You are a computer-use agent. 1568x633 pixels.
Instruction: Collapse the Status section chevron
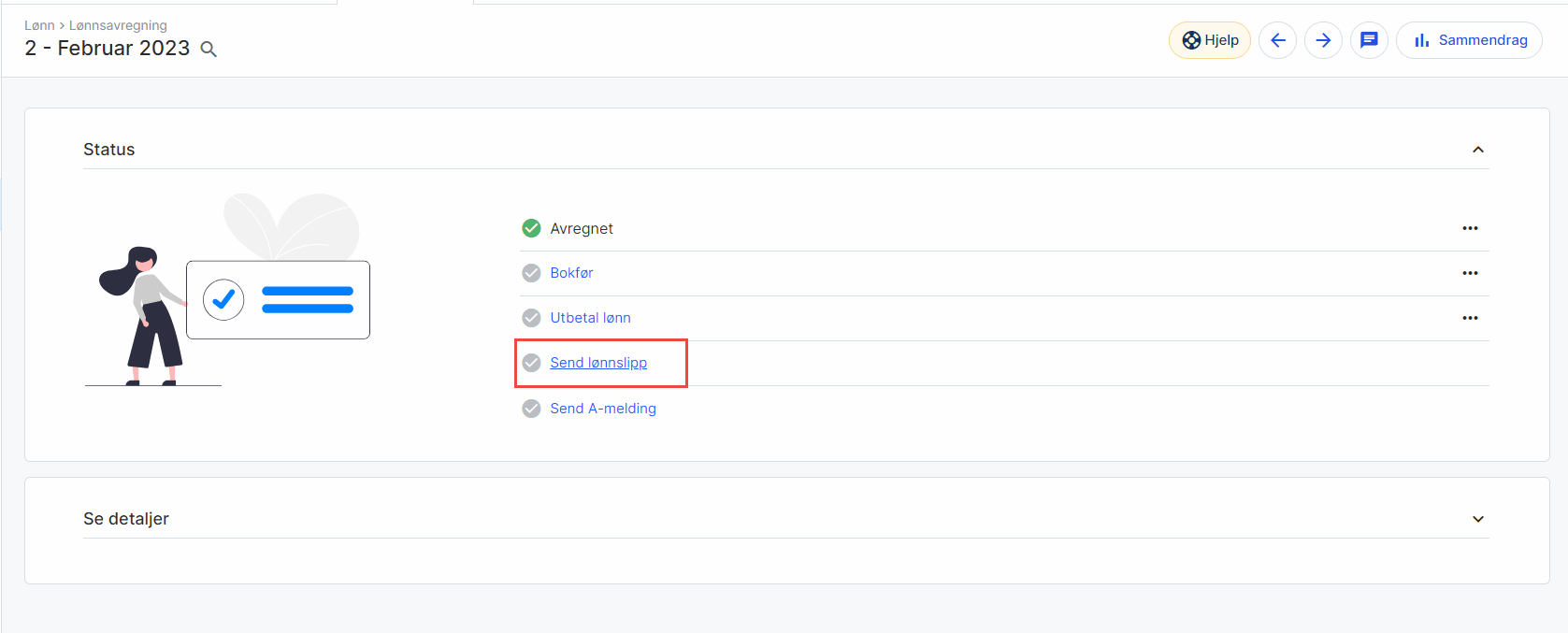pos(1478,150)
